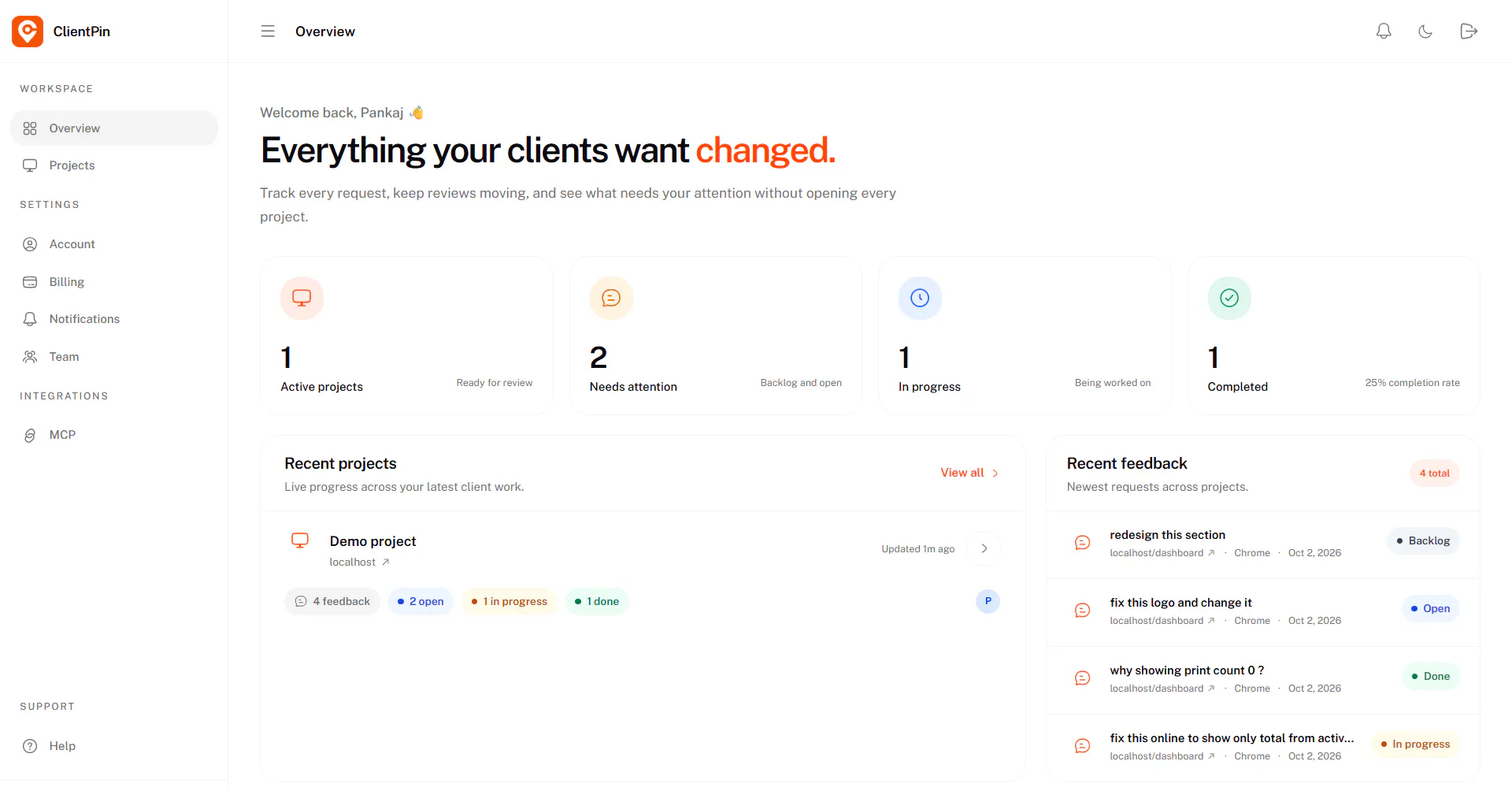Click the 4 feedback badge
The width and height of the screenshot is (1512, 791).
332,601
